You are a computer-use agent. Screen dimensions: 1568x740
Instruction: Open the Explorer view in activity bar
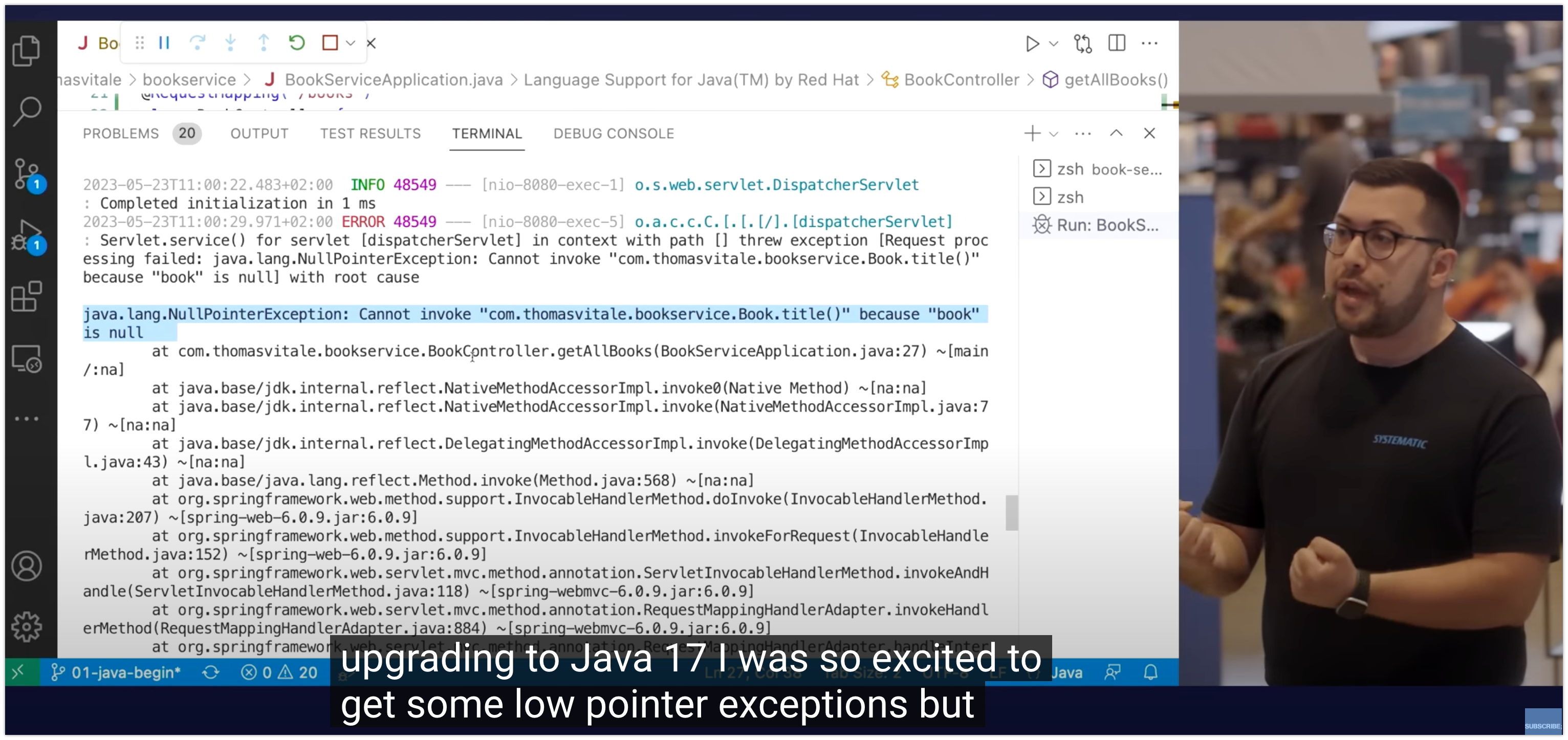pyautogui.click(x=26, y=51)
